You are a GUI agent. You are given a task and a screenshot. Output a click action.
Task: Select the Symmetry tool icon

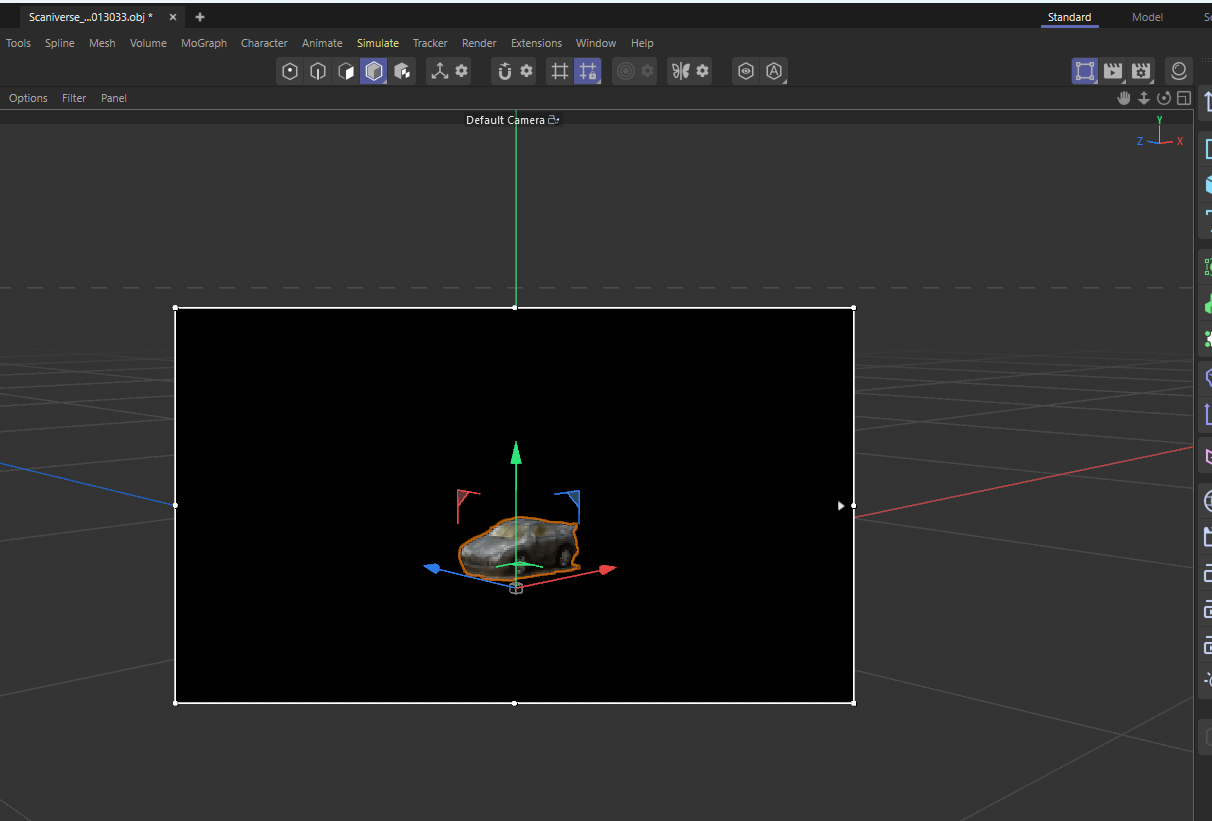(x=681, y=71)
